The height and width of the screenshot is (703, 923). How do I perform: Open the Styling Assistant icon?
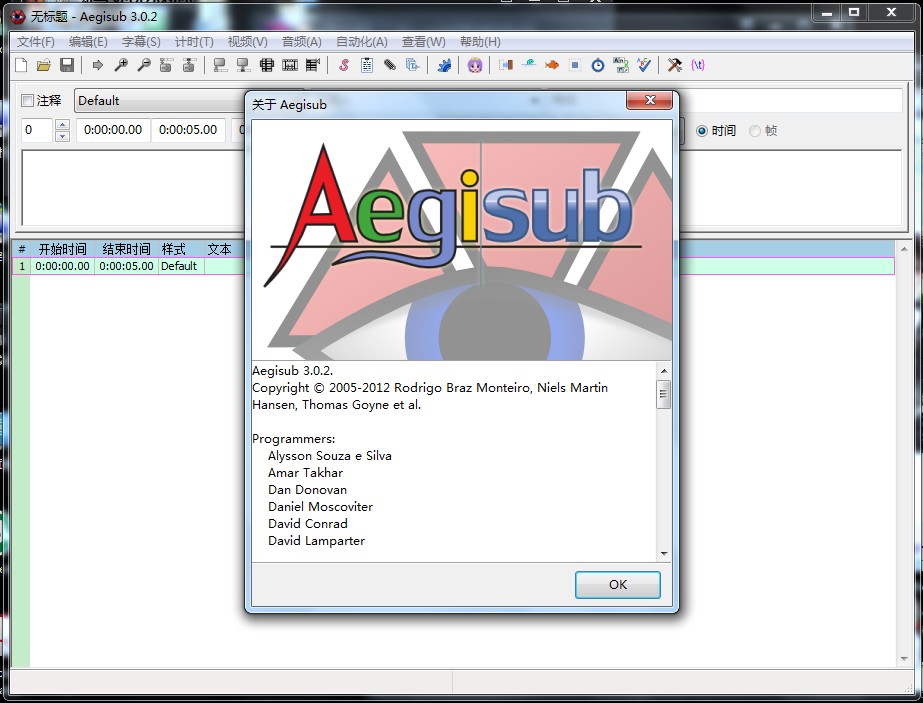[x=529, y=65]
